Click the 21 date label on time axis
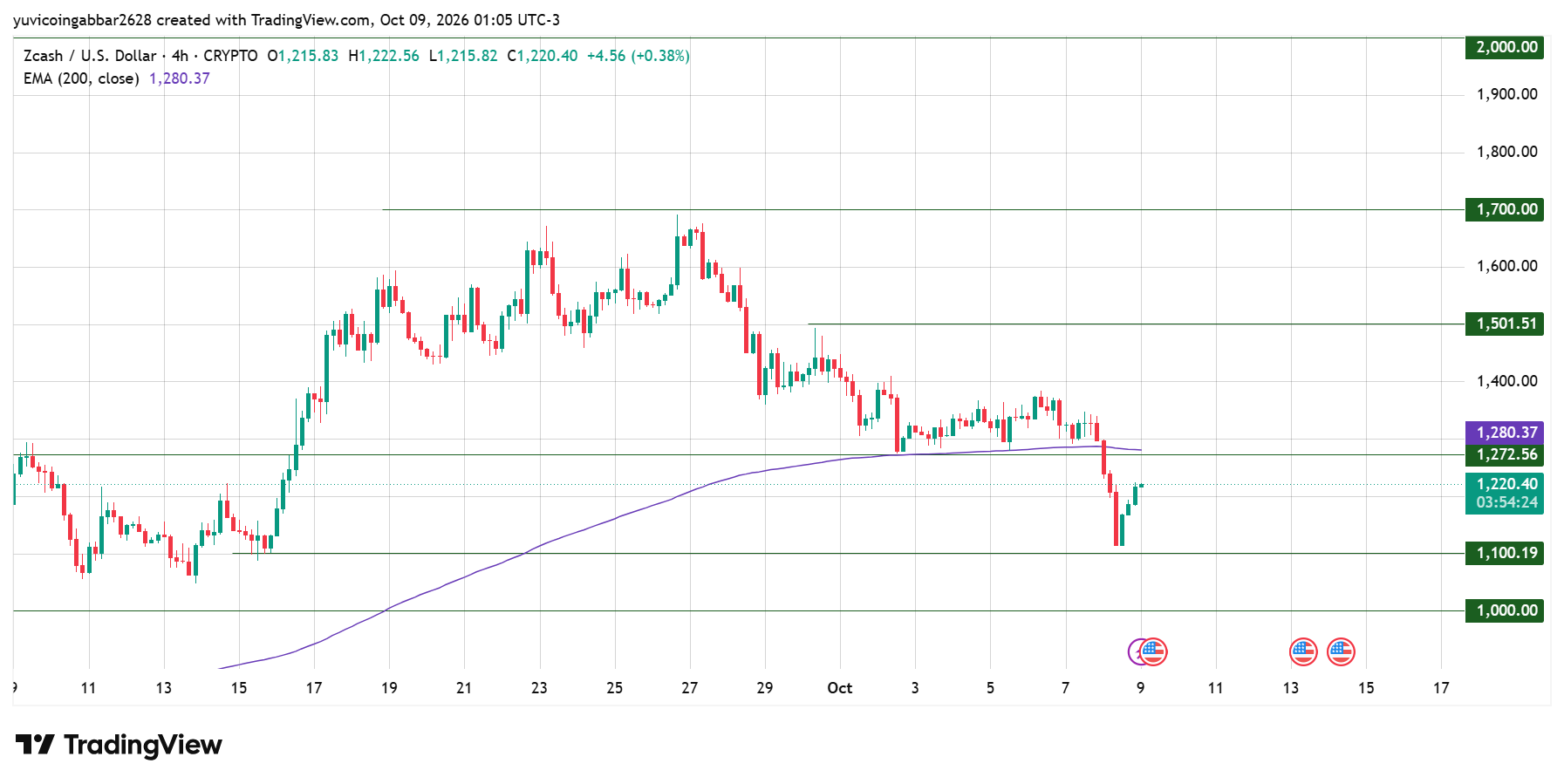 coord(464,688)
